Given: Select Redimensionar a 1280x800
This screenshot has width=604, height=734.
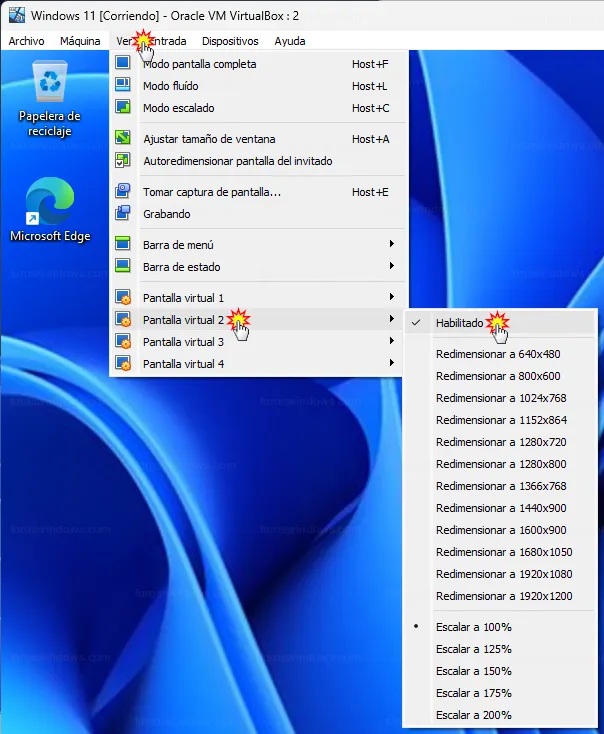Looking at the screenshot, I should (x=500, y=464).
